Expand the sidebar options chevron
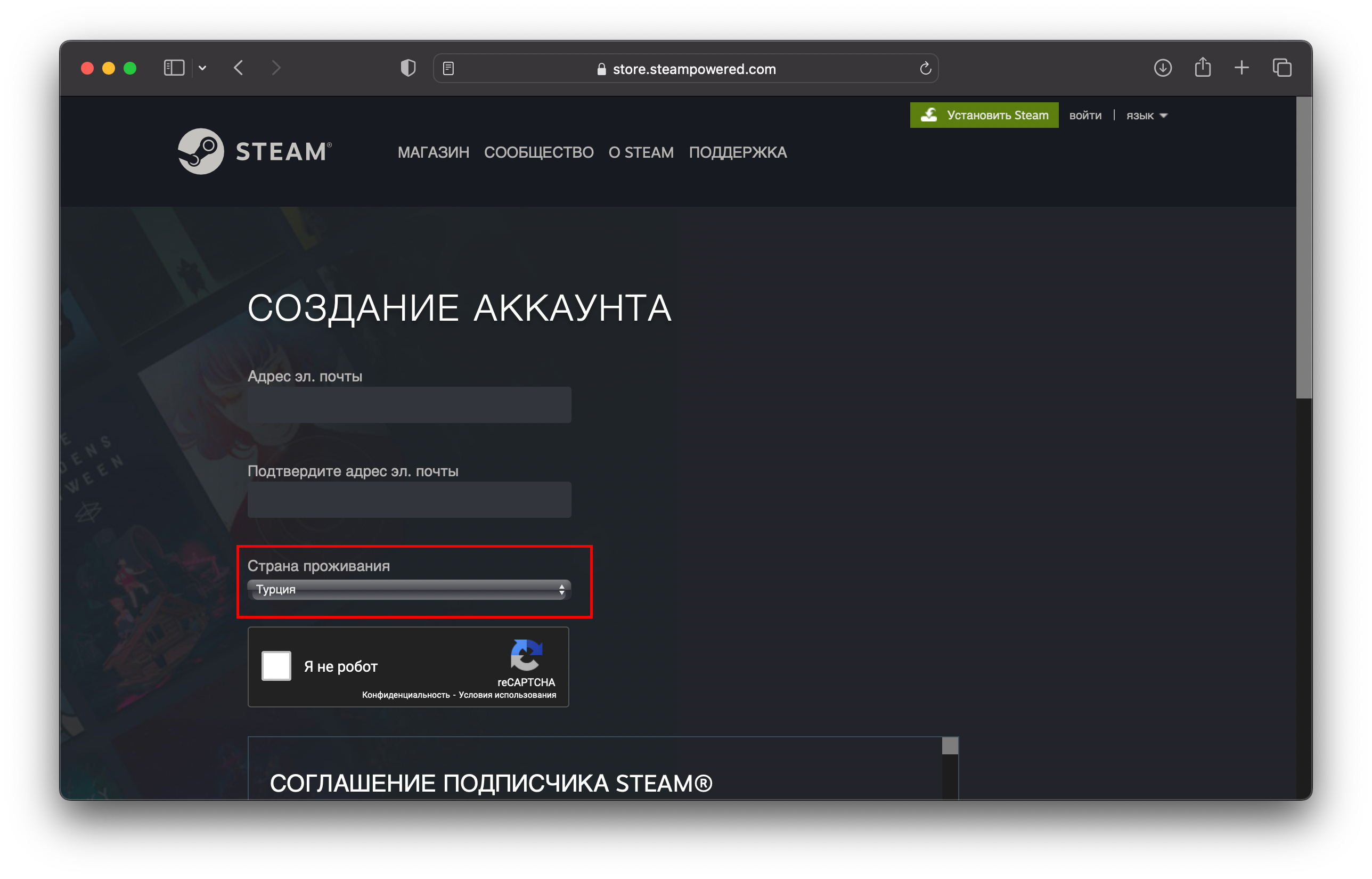1372x879 pixels. pyautogui.click(x=202, y=68)
